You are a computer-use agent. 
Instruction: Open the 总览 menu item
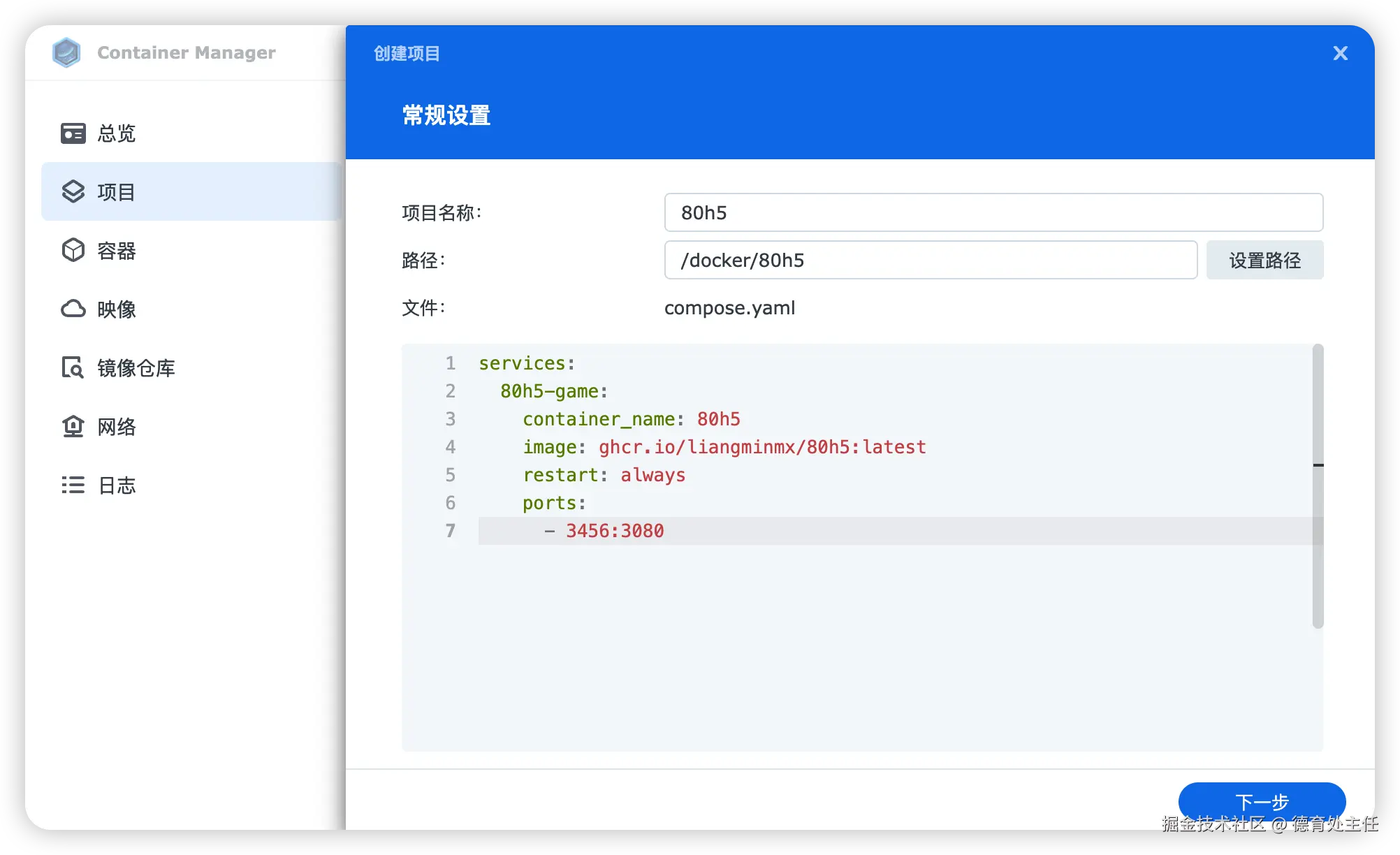(x=117, y=133)
